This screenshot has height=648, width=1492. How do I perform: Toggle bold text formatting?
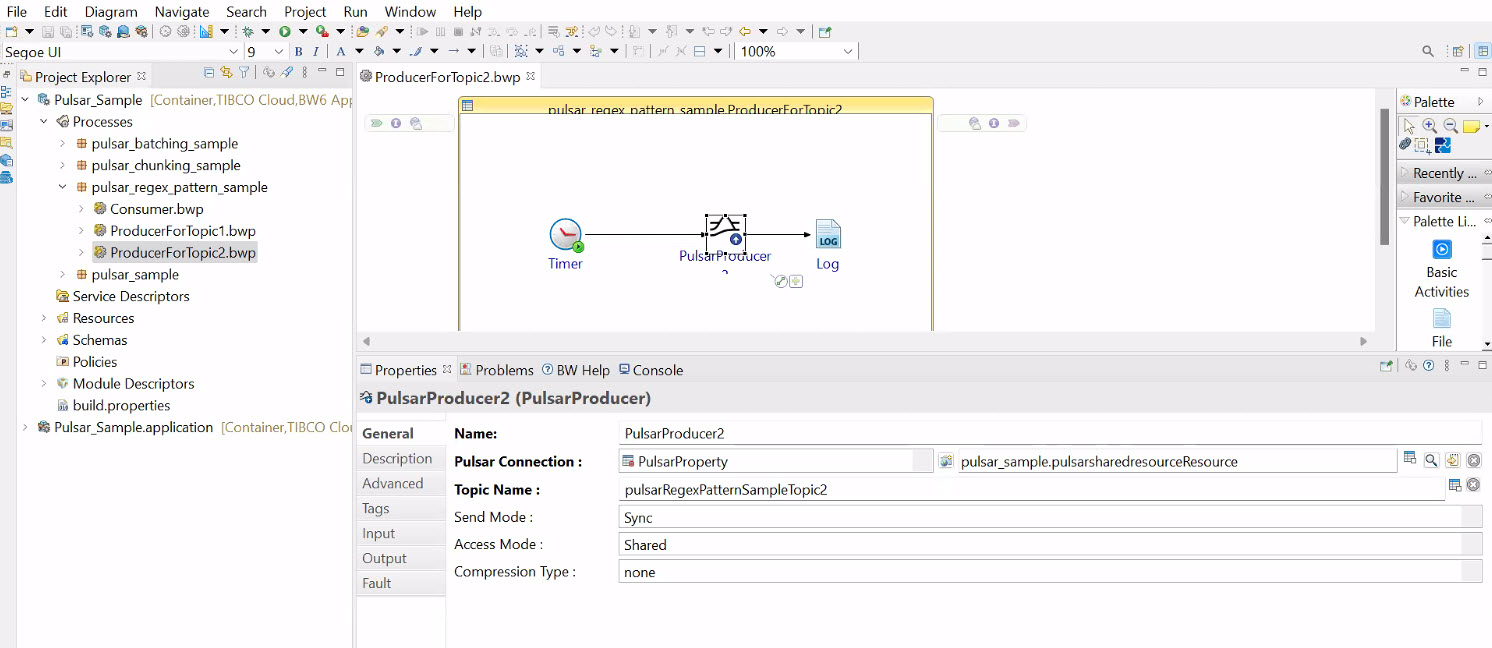click(x=298, y=52)
